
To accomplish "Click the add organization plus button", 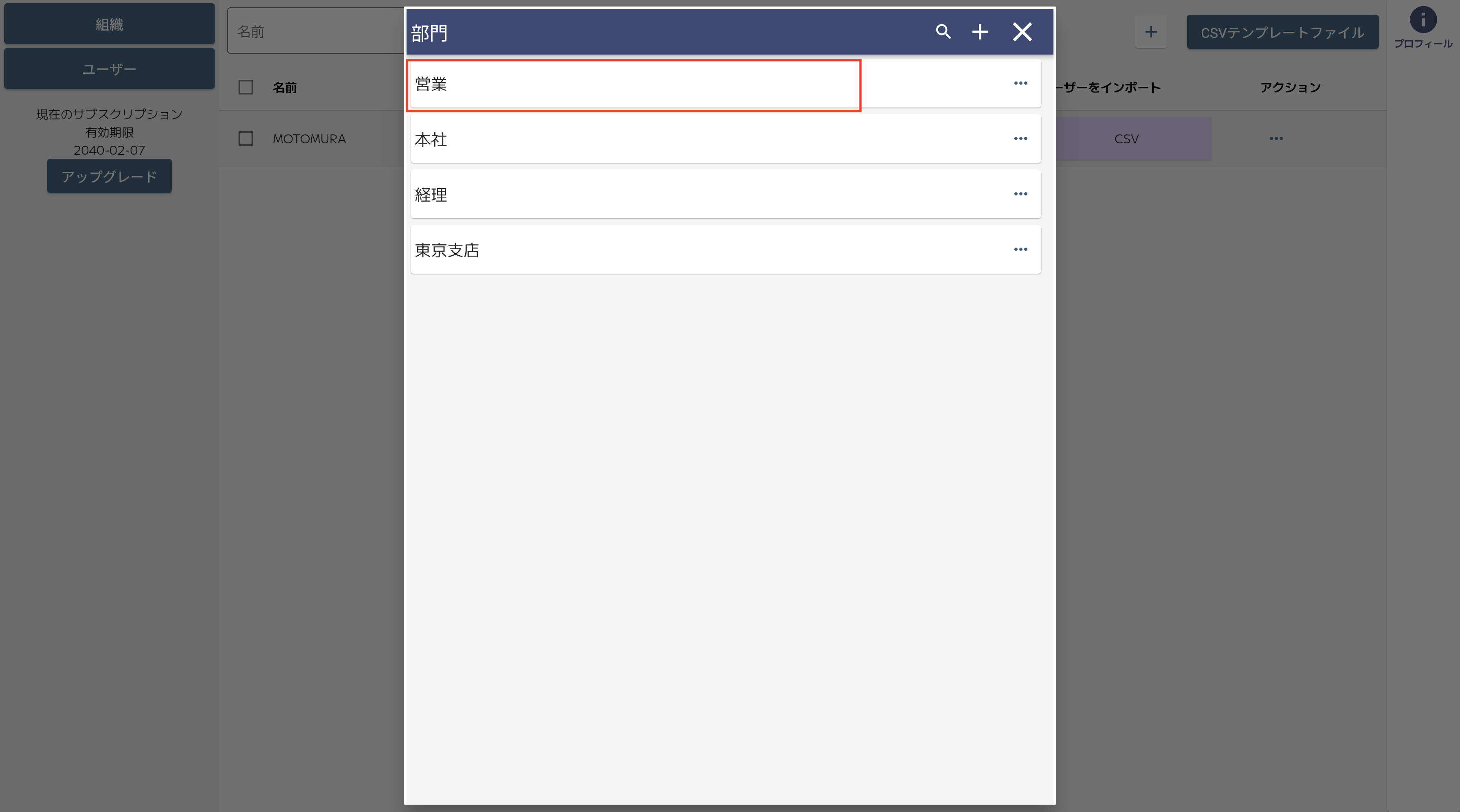I will [x=1150, y=32].
